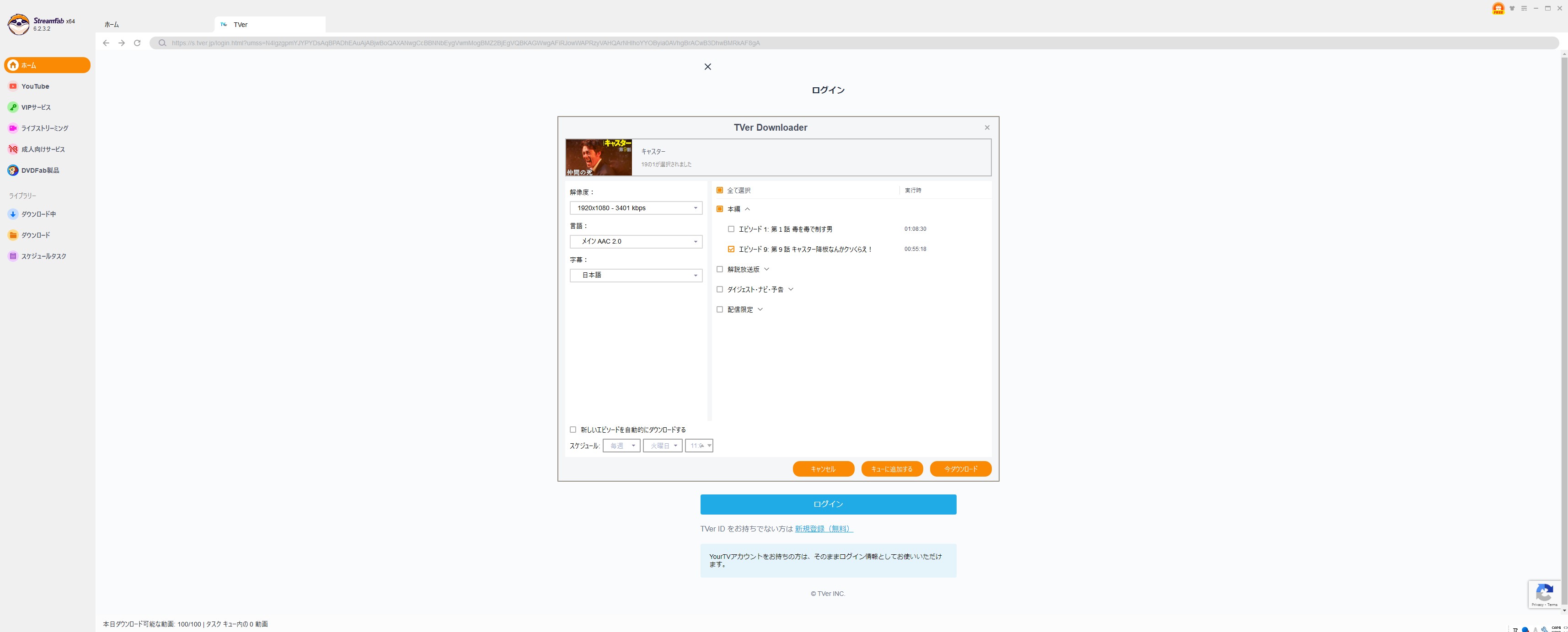Open the skin T-shirt icon
Viewport: 1568px width, 632px height.
(1512, 9)
